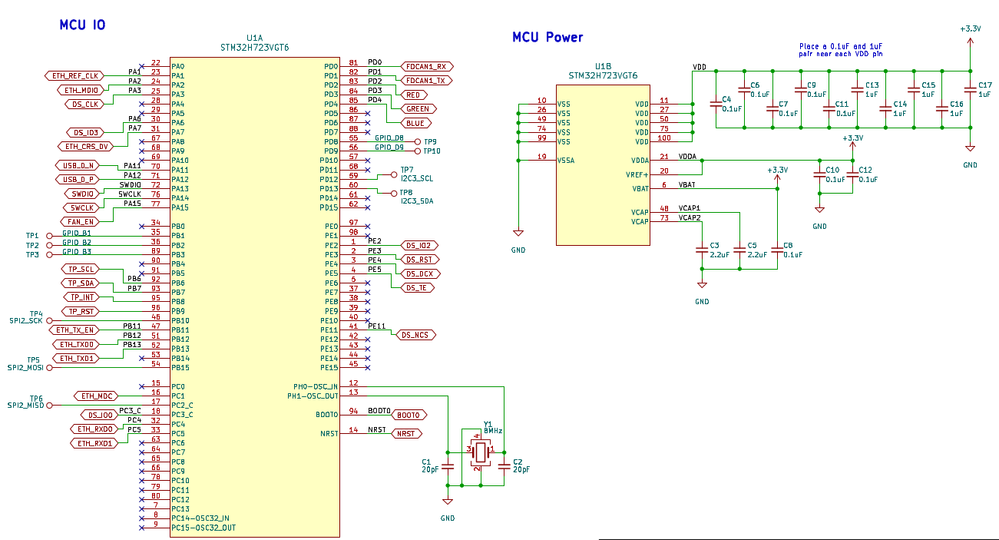
Task: Click the BOOT0 global label
Action: tap(408, 415)
